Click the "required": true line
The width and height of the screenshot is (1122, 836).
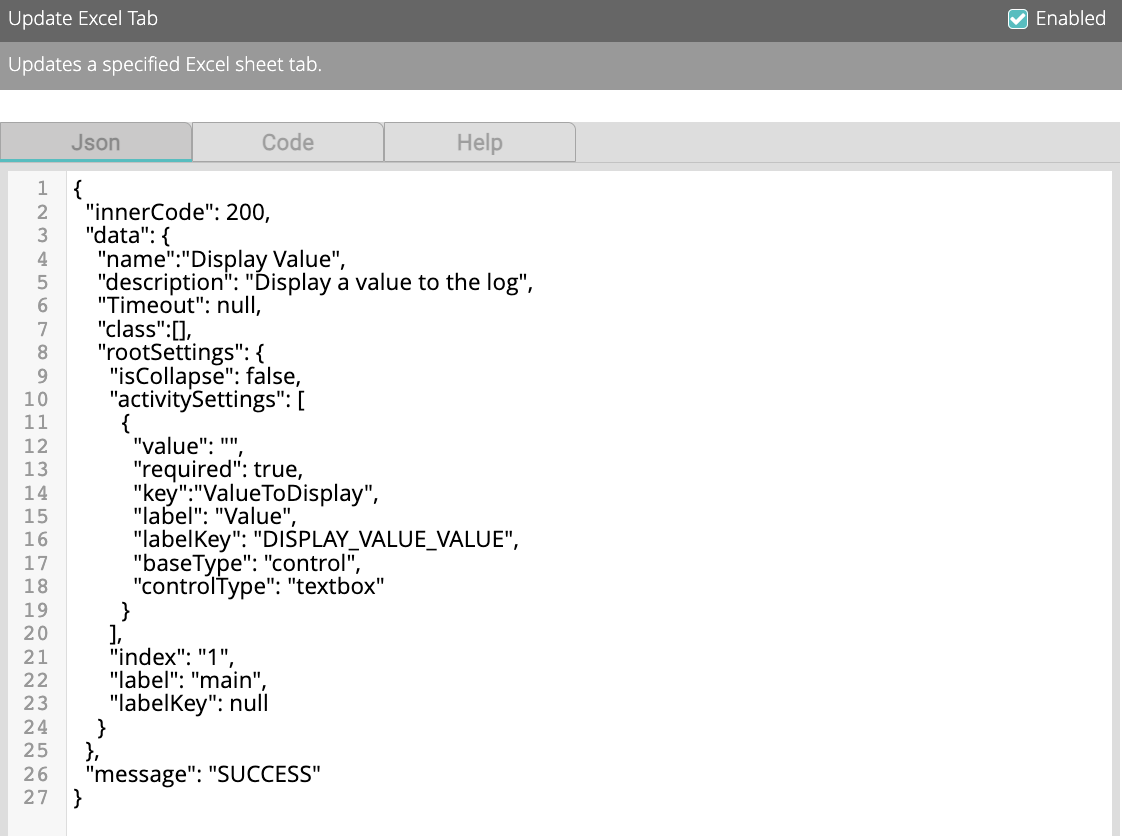217,469
